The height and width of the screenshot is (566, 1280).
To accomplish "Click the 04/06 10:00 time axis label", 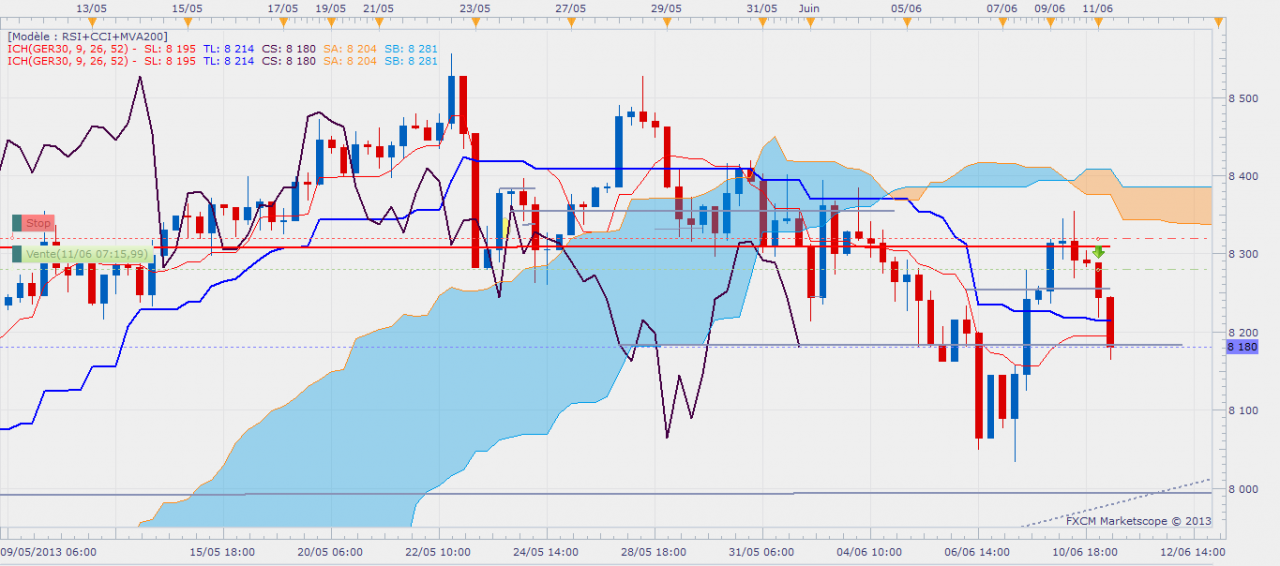I will click(870, 551).
